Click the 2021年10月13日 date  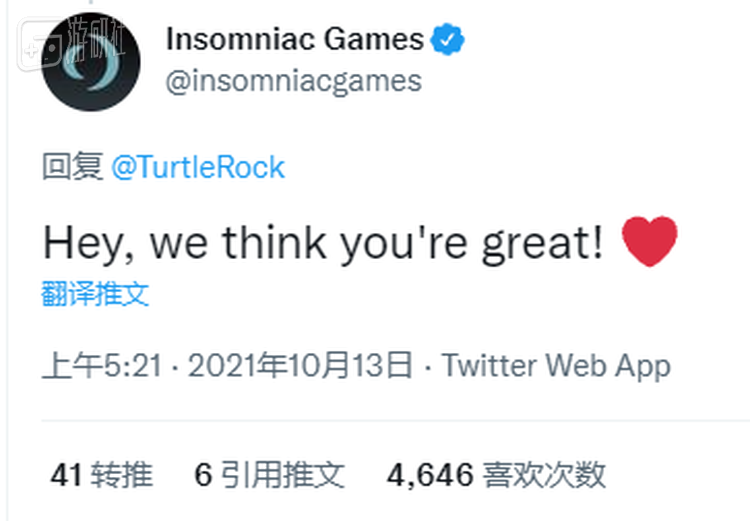[x=300, y=366]
